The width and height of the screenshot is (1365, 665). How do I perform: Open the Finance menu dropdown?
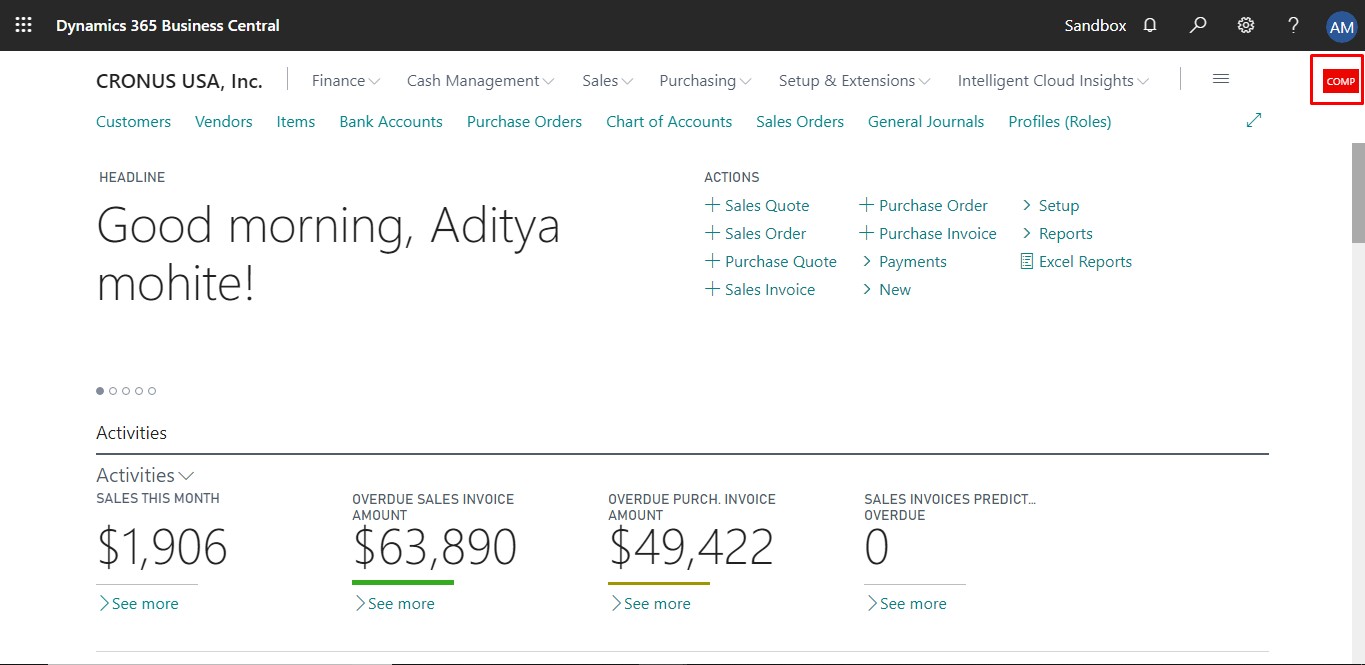(x=346, y=81)
